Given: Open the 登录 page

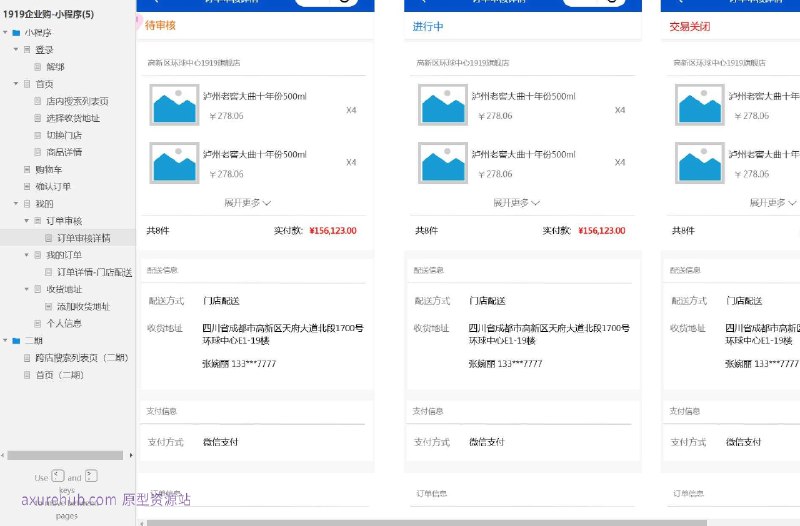Looking at the screenshot, I should (44, 50).
